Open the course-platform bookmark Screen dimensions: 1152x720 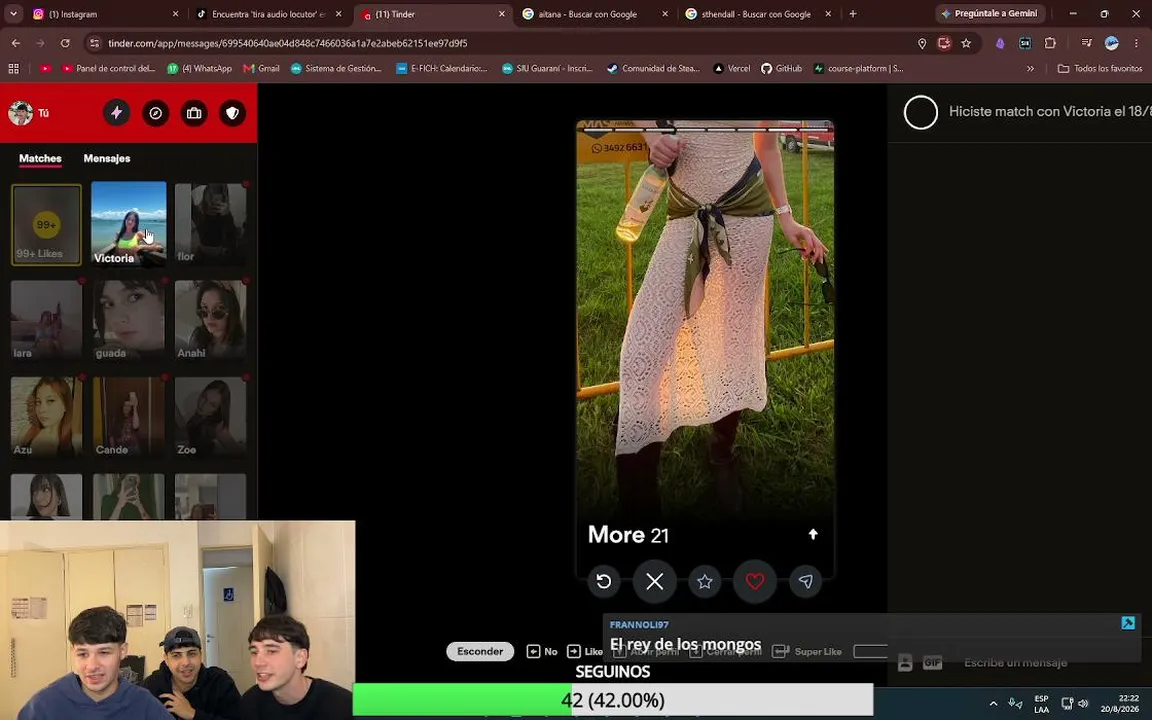point(858,68)
